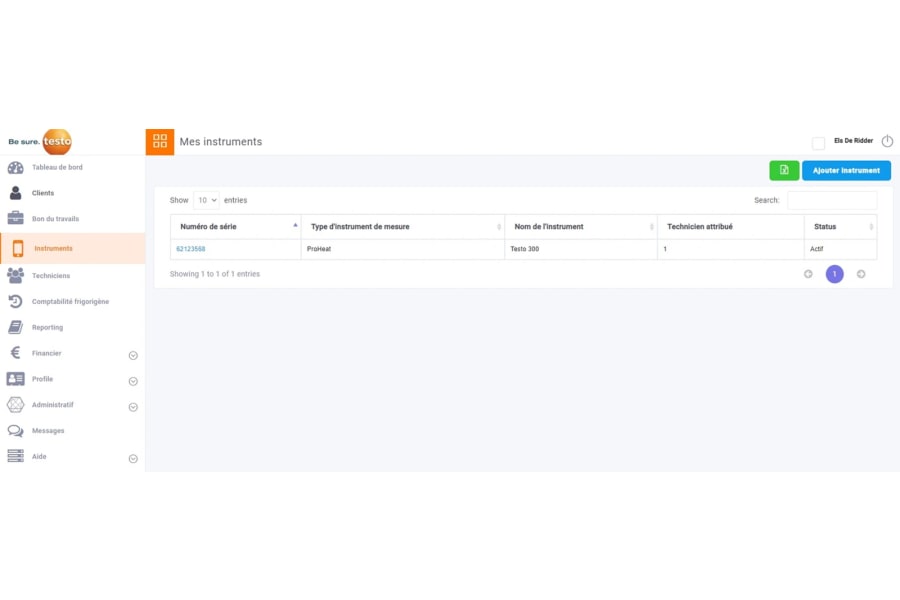Open serial number 62123588 link
The width and height of the screenshot is (900, 600).
point(191,249)
